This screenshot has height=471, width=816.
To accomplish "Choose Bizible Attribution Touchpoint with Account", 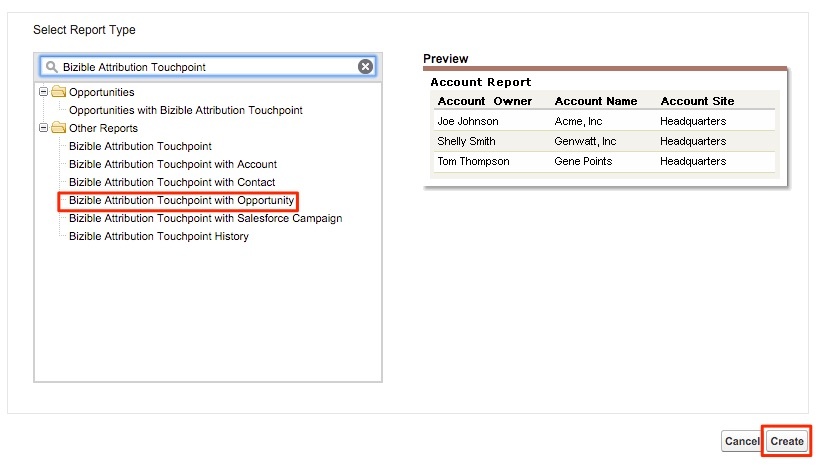I will 173,164.
